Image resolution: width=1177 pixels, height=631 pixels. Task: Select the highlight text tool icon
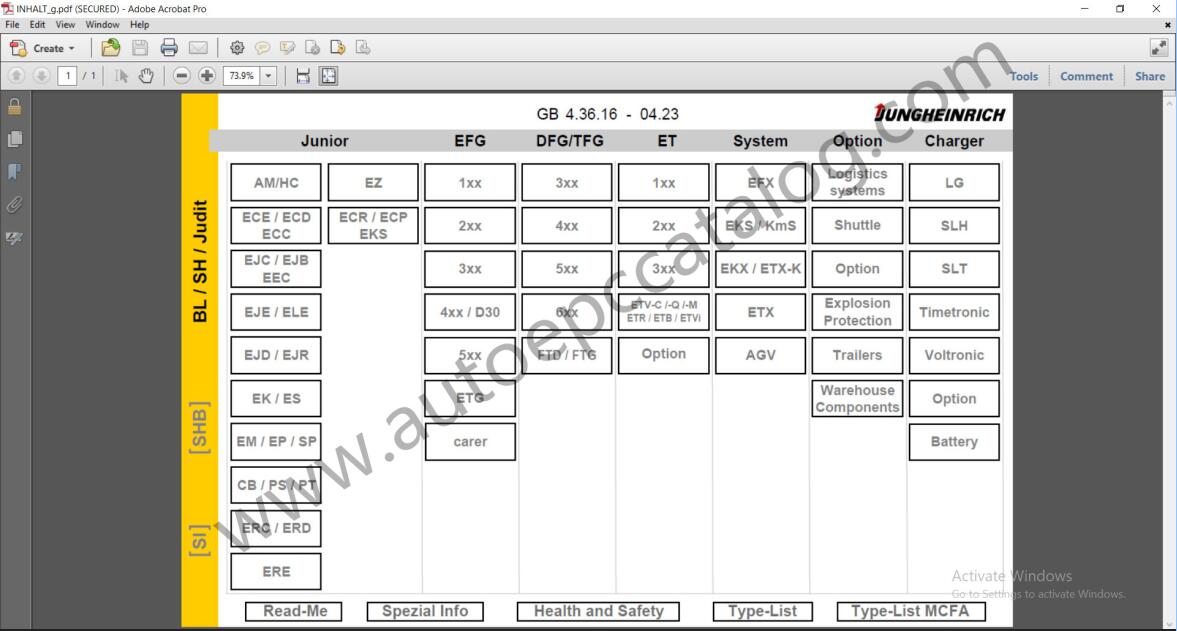tap(287, 48)
